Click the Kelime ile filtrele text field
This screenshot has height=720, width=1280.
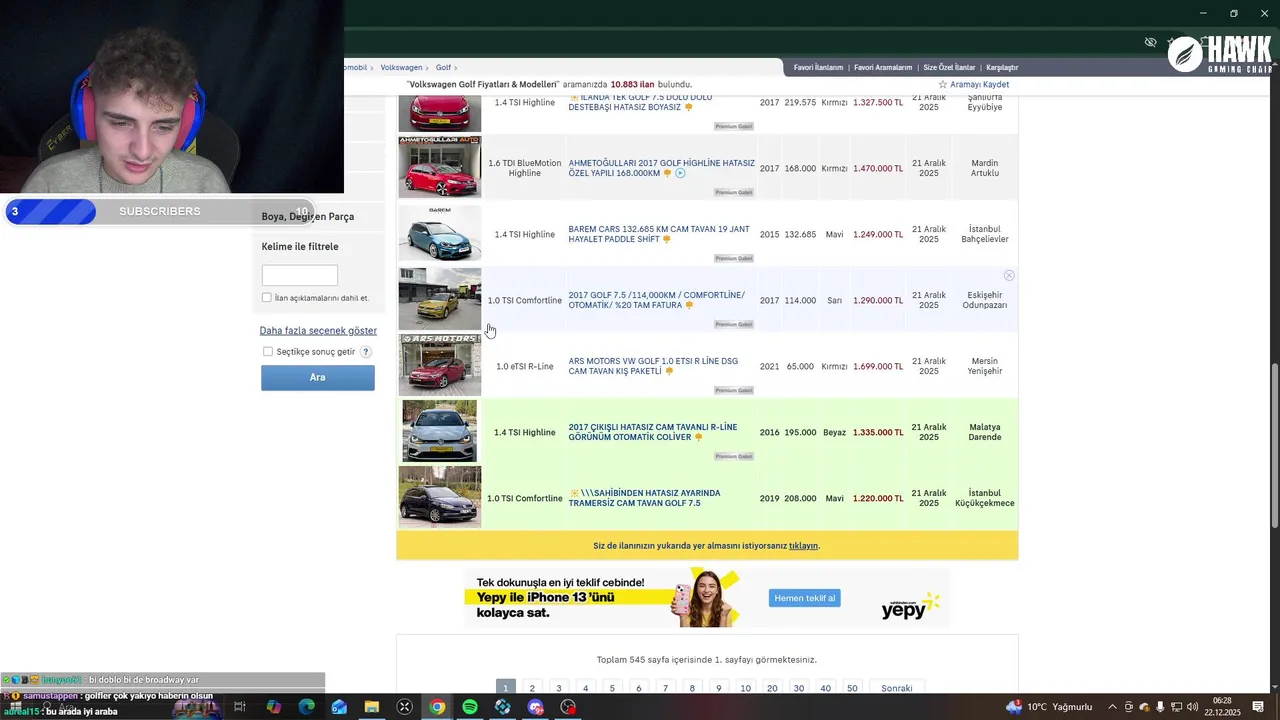(300, 275)
